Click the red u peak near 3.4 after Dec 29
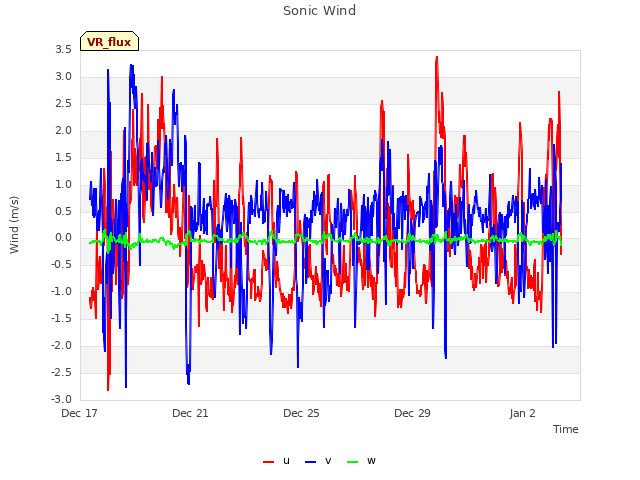 click(437, 58)
